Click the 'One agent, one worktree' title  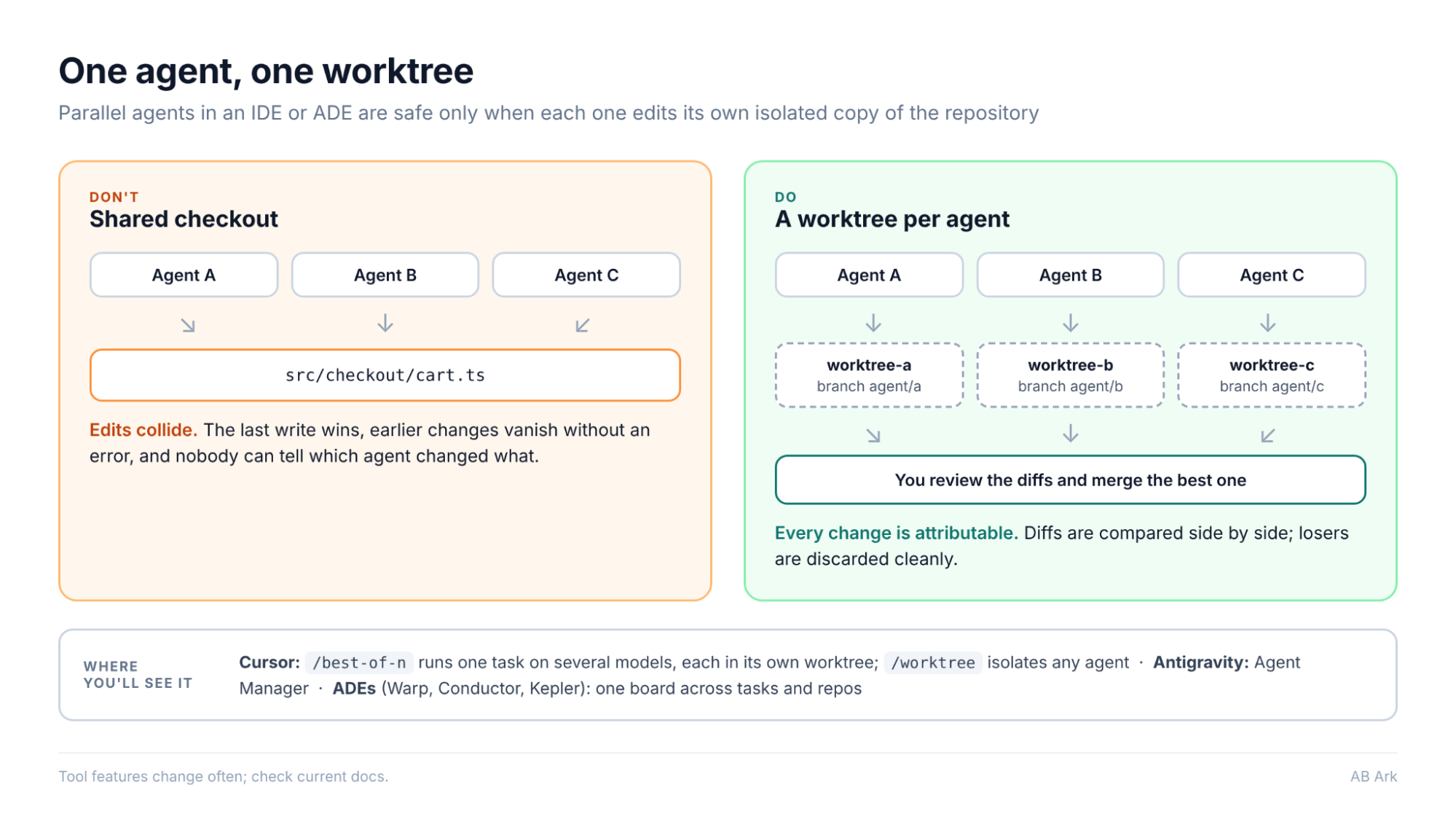266,71
